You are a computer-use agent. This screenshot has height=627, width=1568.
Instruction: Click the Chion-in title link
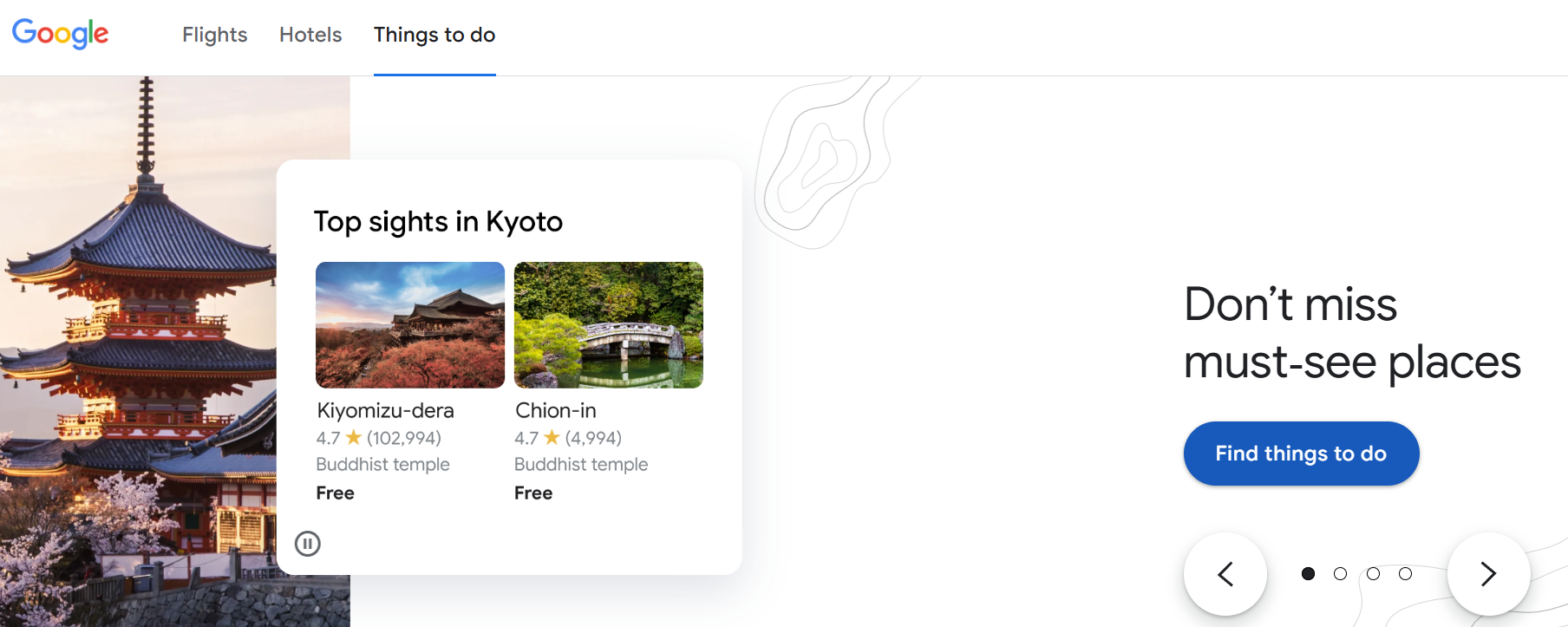556,410
